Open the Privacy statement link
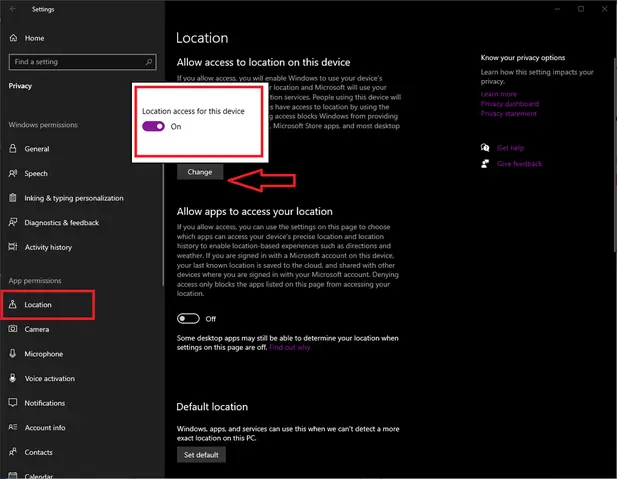617x479 pixels. (508, 113)
